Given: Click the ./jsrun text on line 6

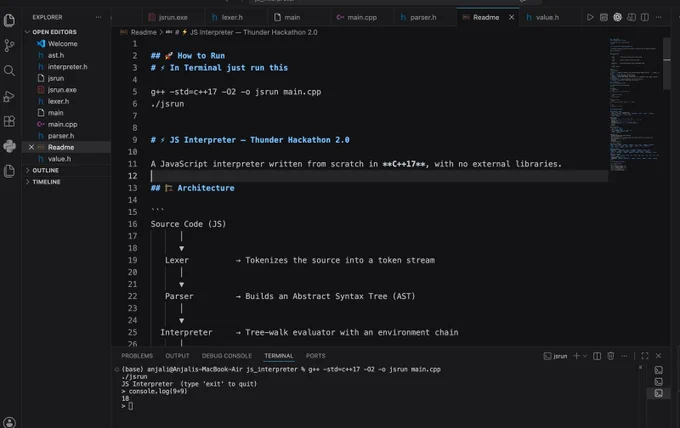Looking at the screenshot, I should pyautogui.click(x=167, y=104).
